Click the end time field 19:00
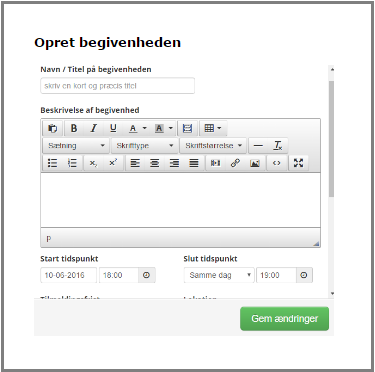 pyautogui.click(x=276, y=275)
